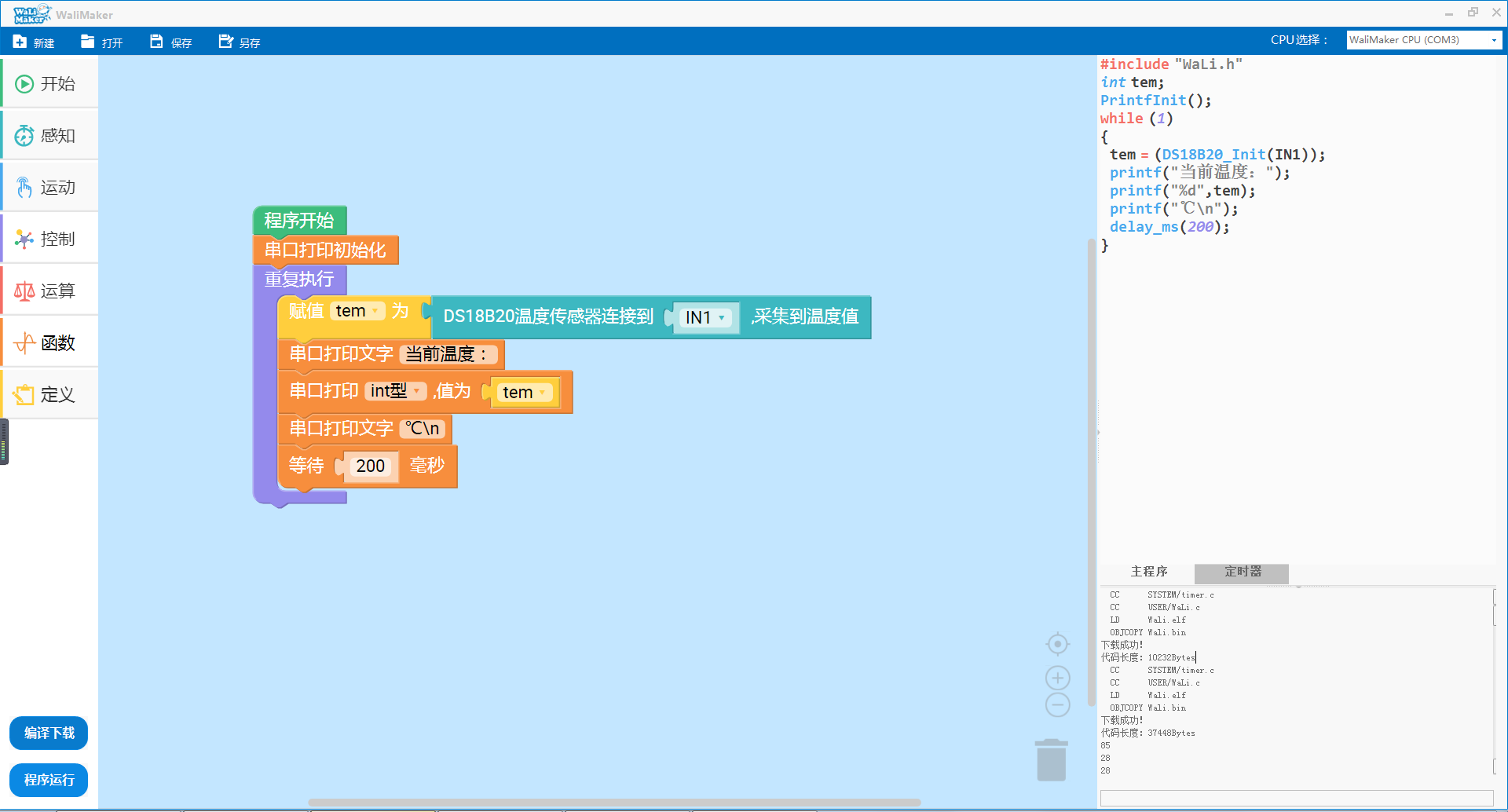Viewport: 1508px width, 812px height.
Task: Open the 控制 control block category
Action: (x=49, y=240)
